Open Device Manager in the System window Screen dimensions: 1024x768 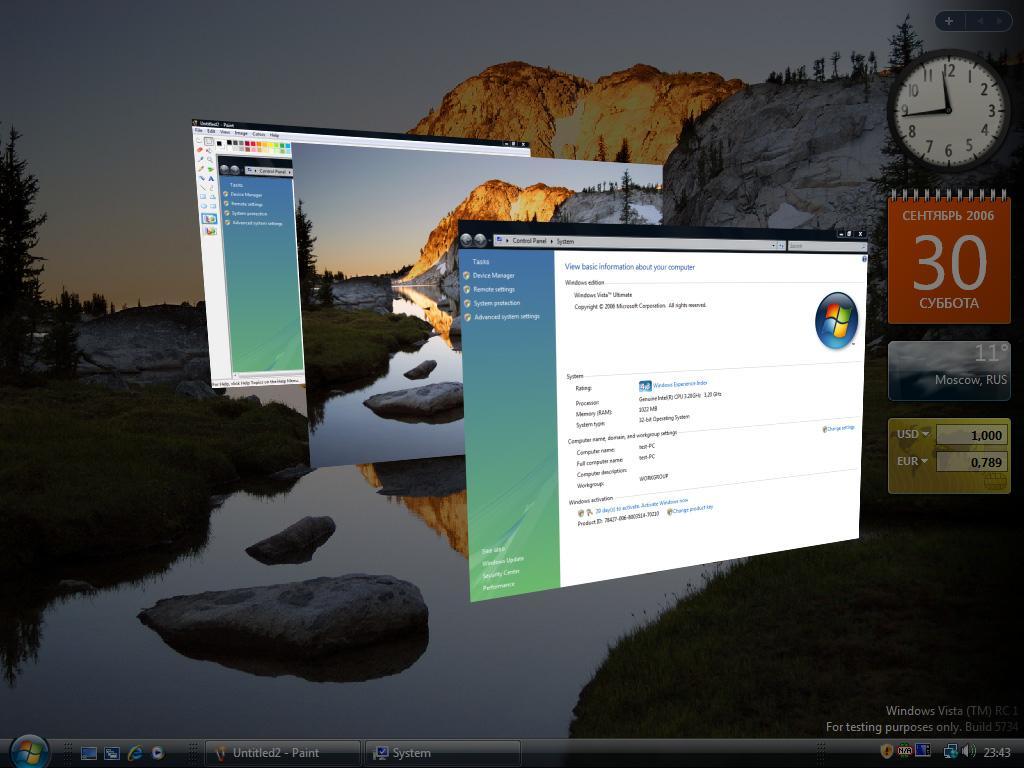coord(493,276)
